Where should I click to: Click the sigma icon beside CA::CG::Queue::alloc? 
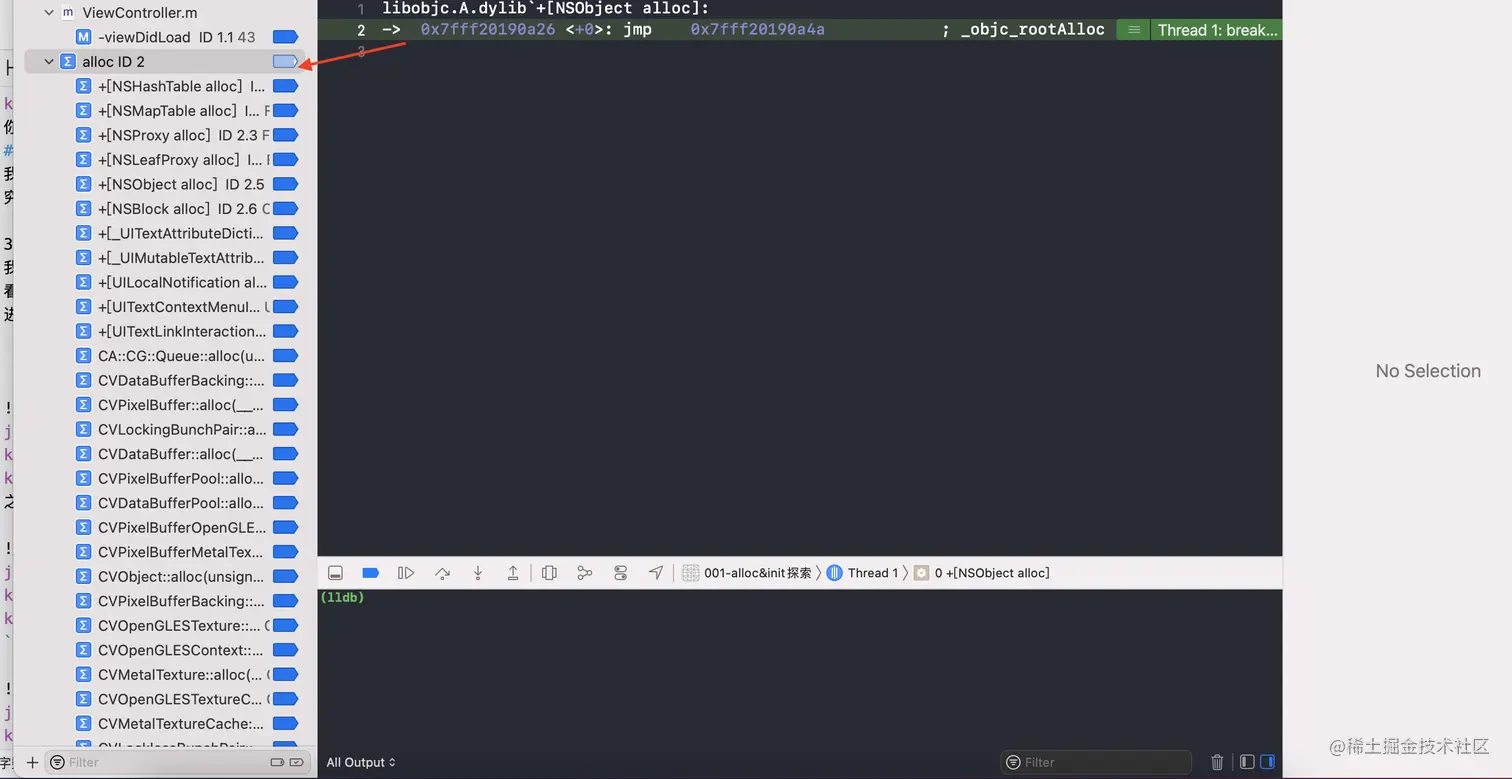tap(84, 356)
